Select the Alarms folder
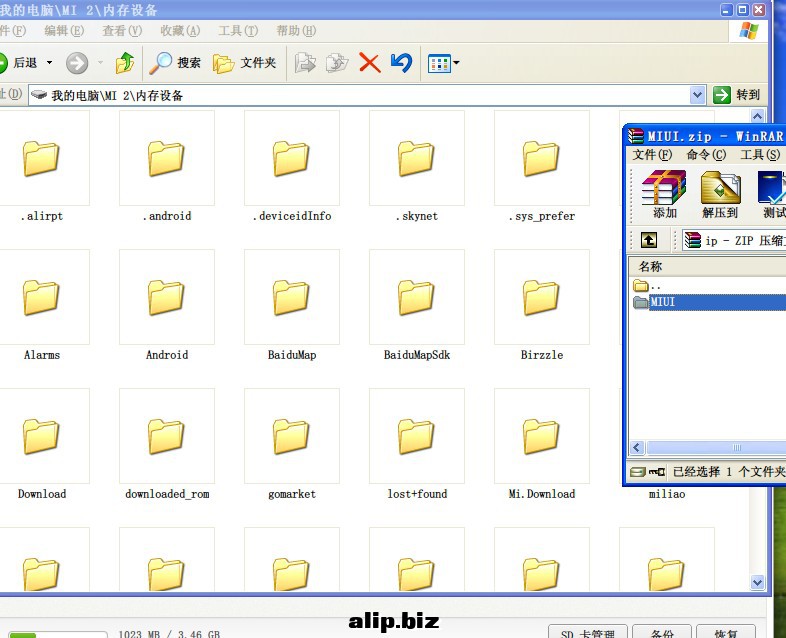786x638 pixels. [x=42, y=305]
